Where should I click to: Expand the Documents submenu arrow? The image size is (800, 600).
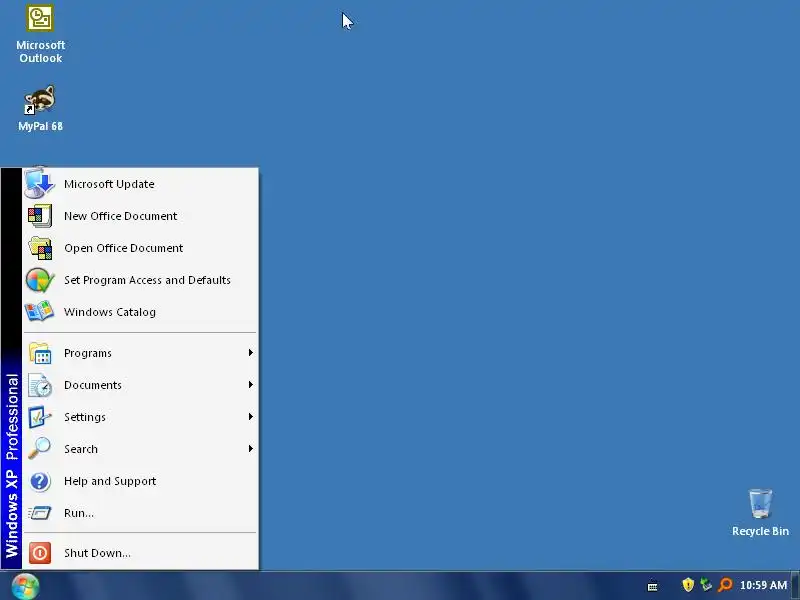coord(251,385)
